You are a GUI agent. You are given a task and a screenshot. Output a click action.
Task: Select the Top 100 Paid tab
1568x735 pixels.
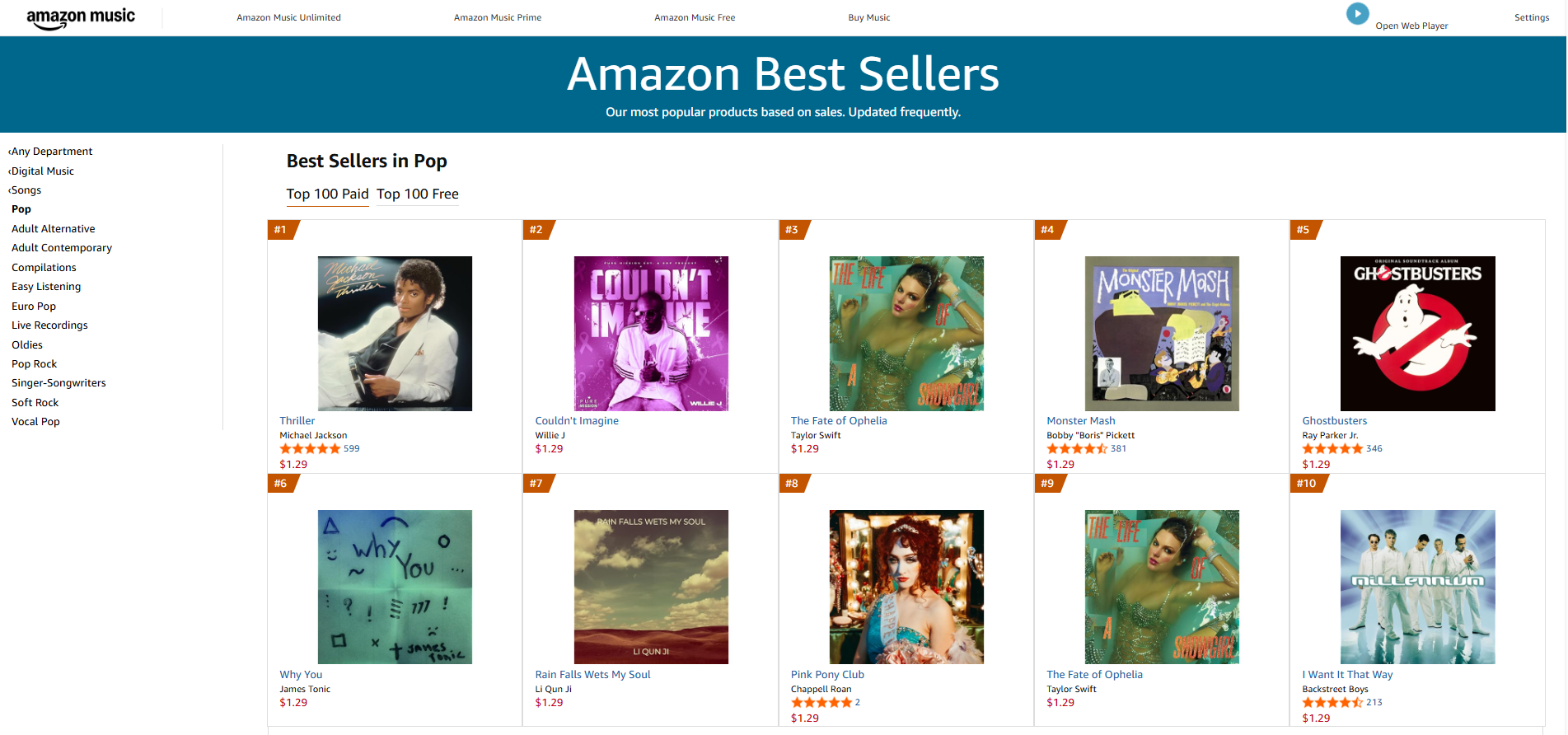(x=327, y=194)
